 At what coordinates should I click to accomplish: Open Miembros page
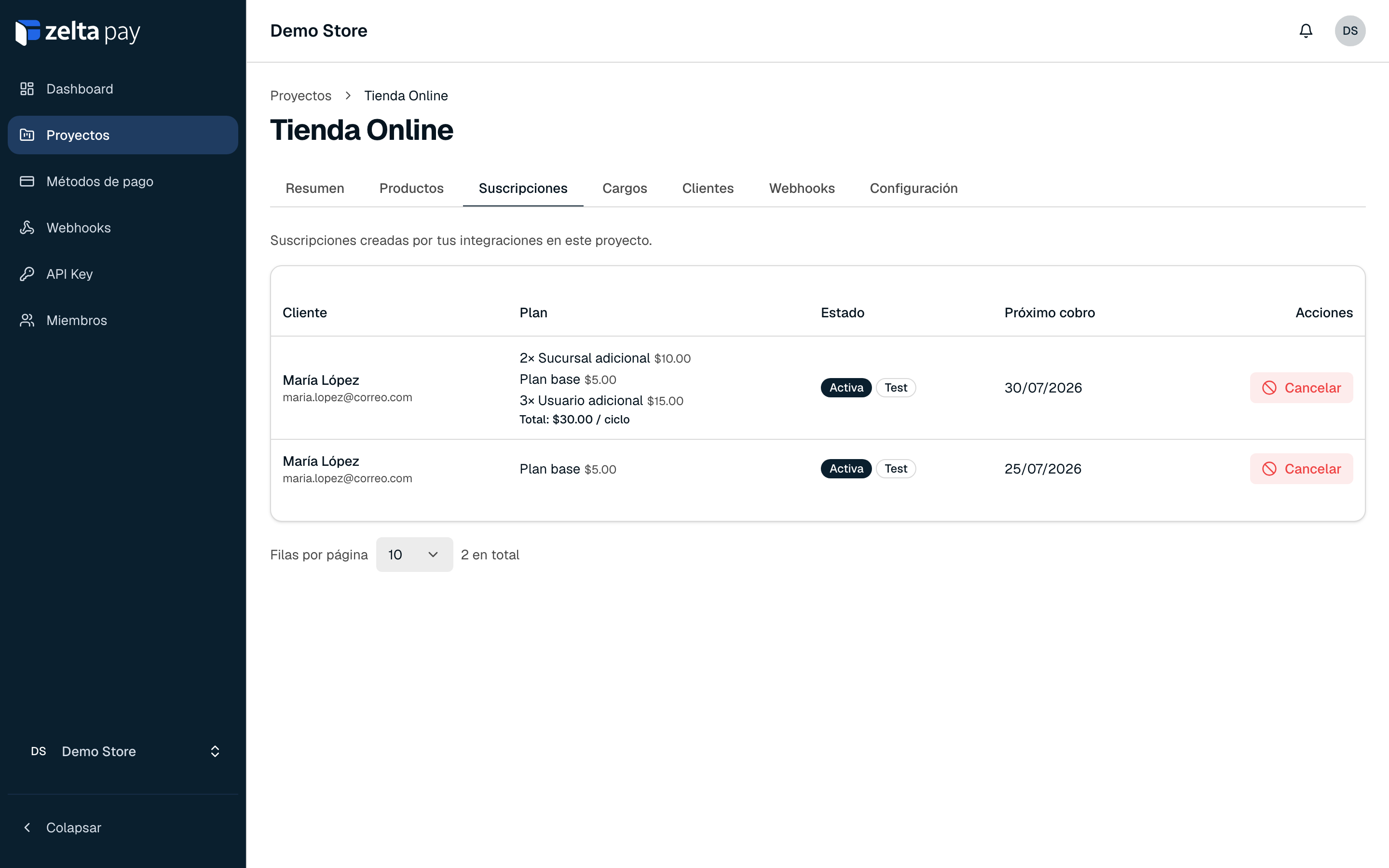[x=123, y=320]
